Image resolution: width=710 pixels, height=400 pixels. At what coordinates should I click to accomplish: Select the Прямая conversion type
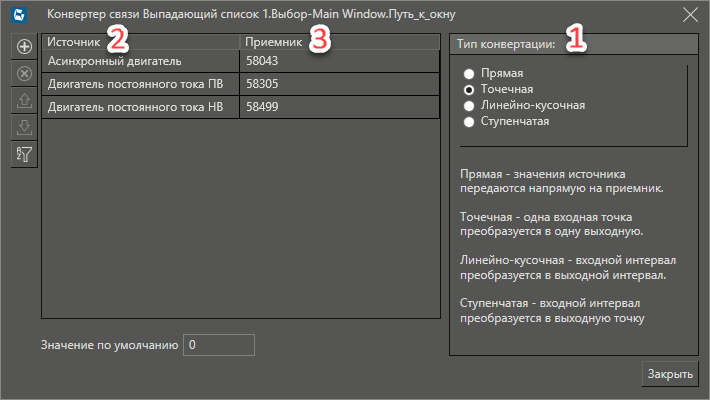(x=468, y=74)
